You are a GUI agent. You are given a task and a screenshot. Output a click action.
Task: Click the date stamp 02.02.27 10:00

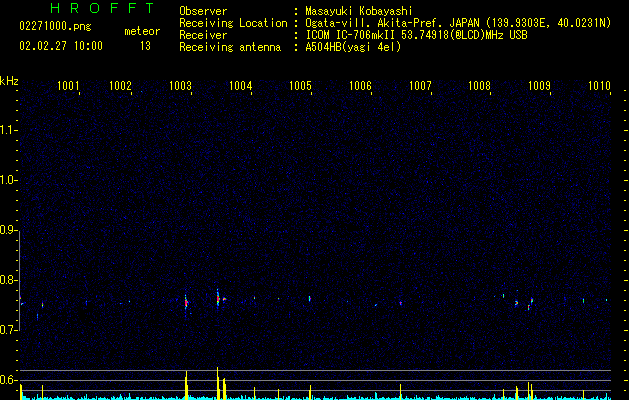tap(61, 46)
